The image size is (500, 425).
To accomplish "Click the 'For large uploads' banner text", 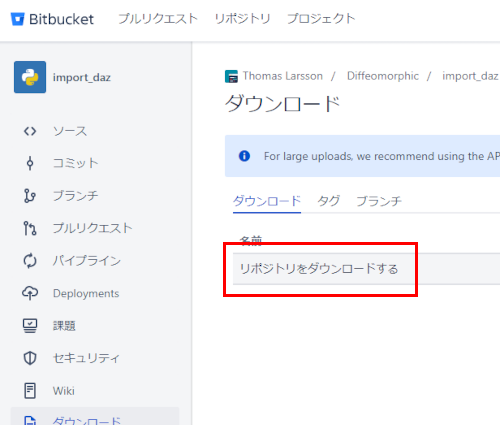I will [382, 156].
